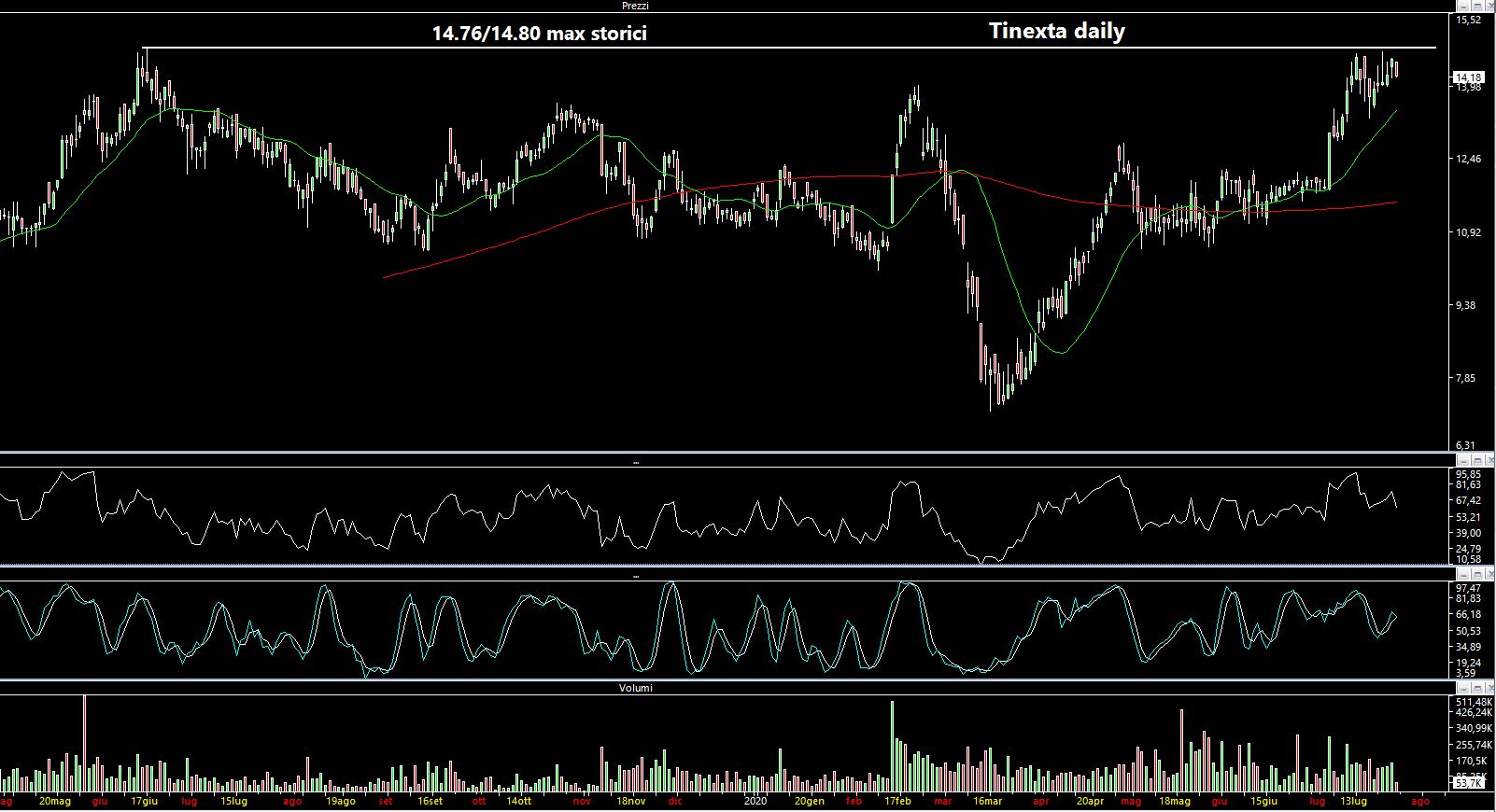
Task: Click the 20gen date label
Action: (810, 801)
